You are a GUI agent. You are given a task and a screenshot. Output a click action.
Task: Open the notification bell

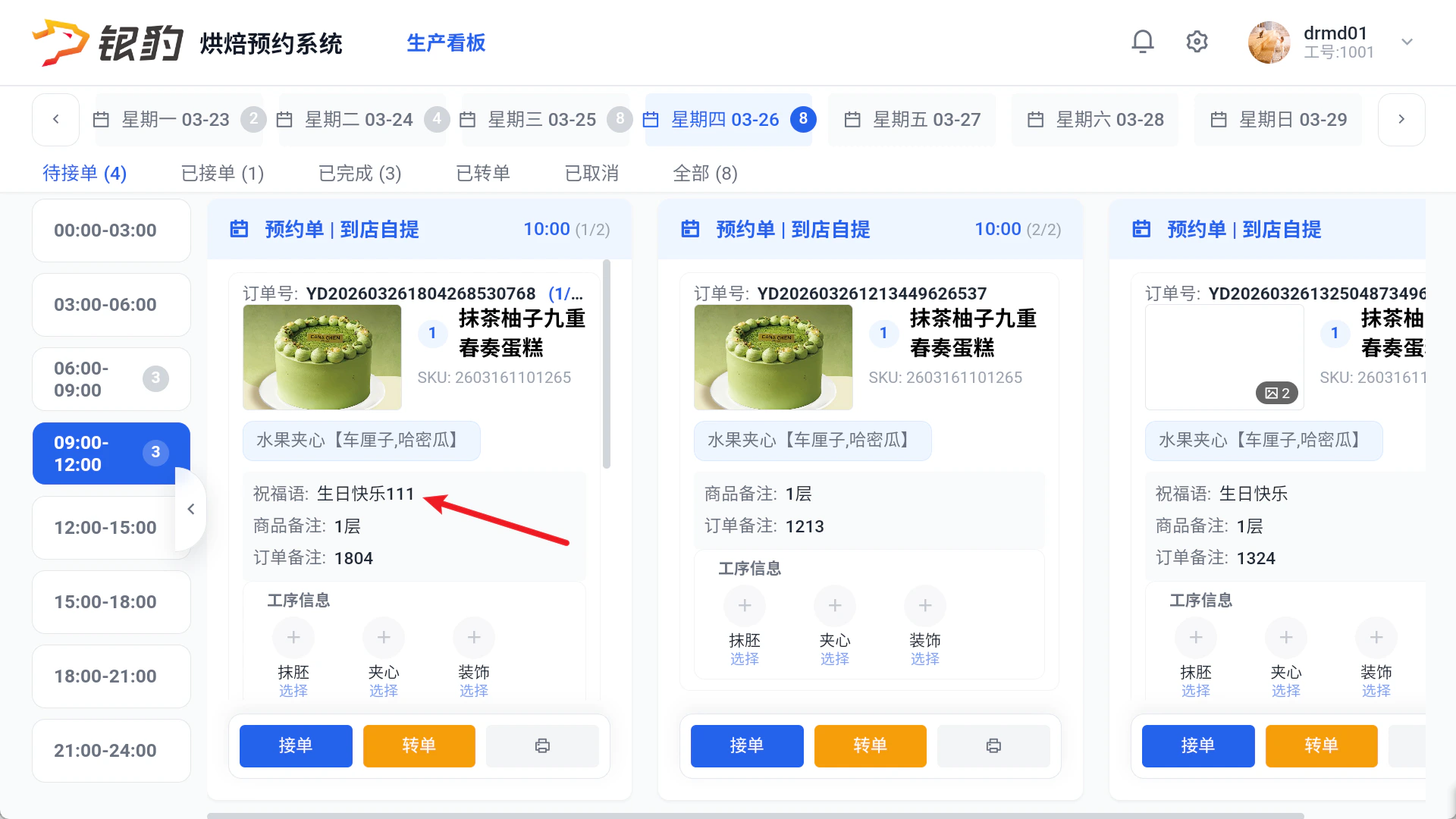[1143, 42]
